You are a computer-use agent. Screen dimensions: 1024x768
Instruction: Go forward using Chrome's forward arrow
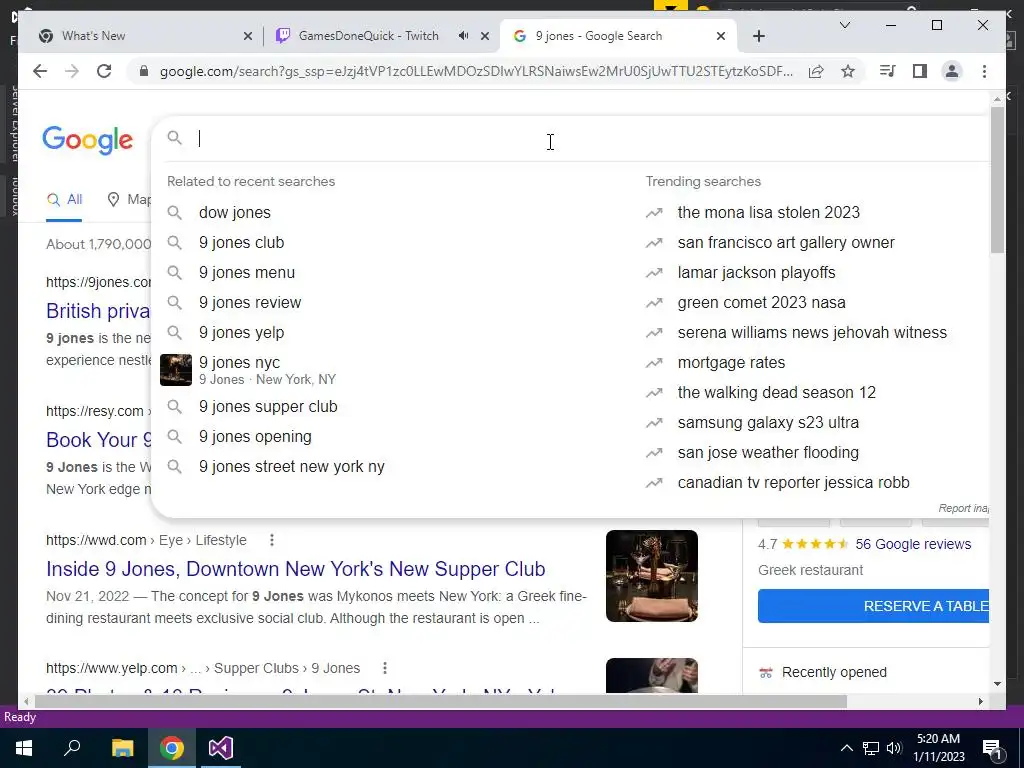pyautogui.click(x=72, y=71)
